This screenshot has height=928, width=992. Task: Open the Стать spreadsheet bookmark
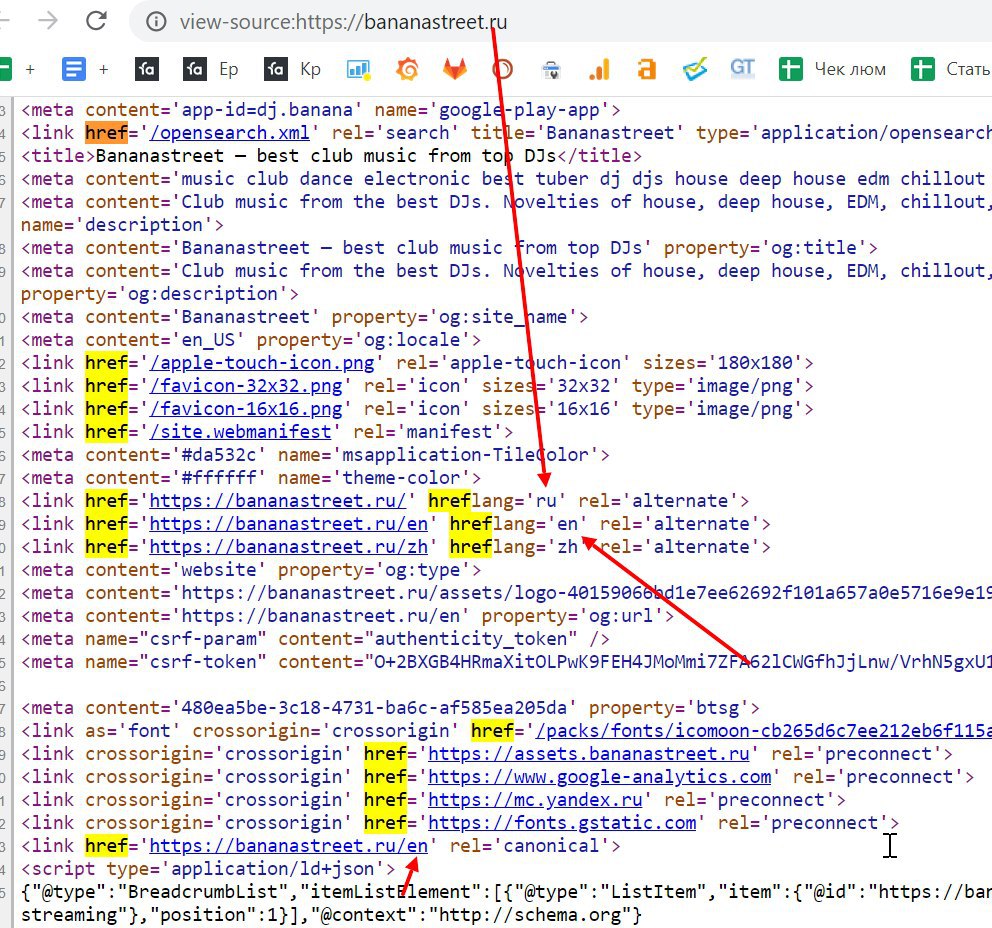pos(951,69)
